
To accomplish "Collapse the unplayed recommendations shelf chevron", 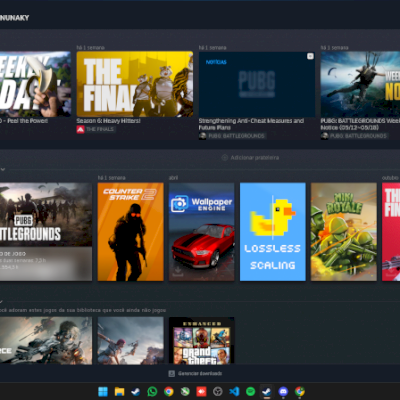I will tap(2, 302).
